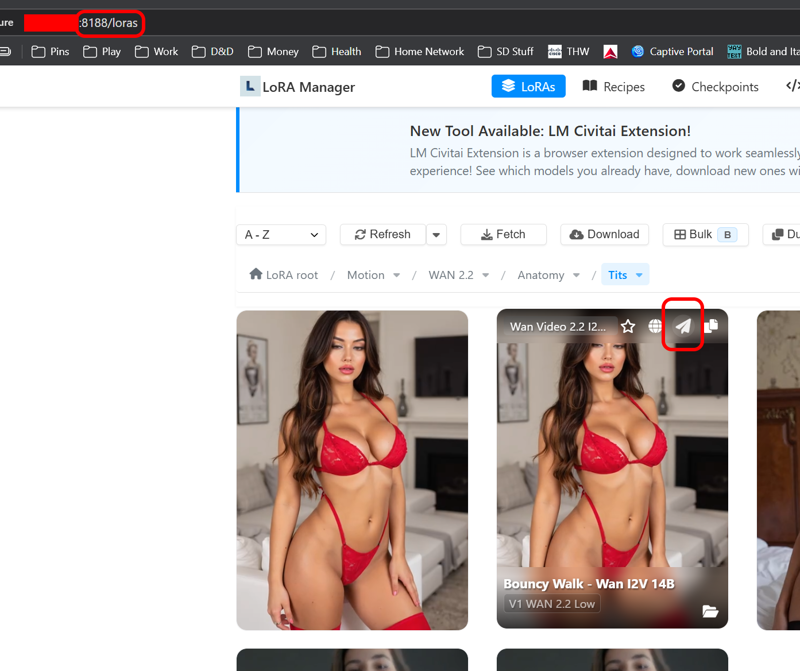Screen dimensions: 800x671
Task: Enable Bulk selection mode
Action: coord(705,235)
